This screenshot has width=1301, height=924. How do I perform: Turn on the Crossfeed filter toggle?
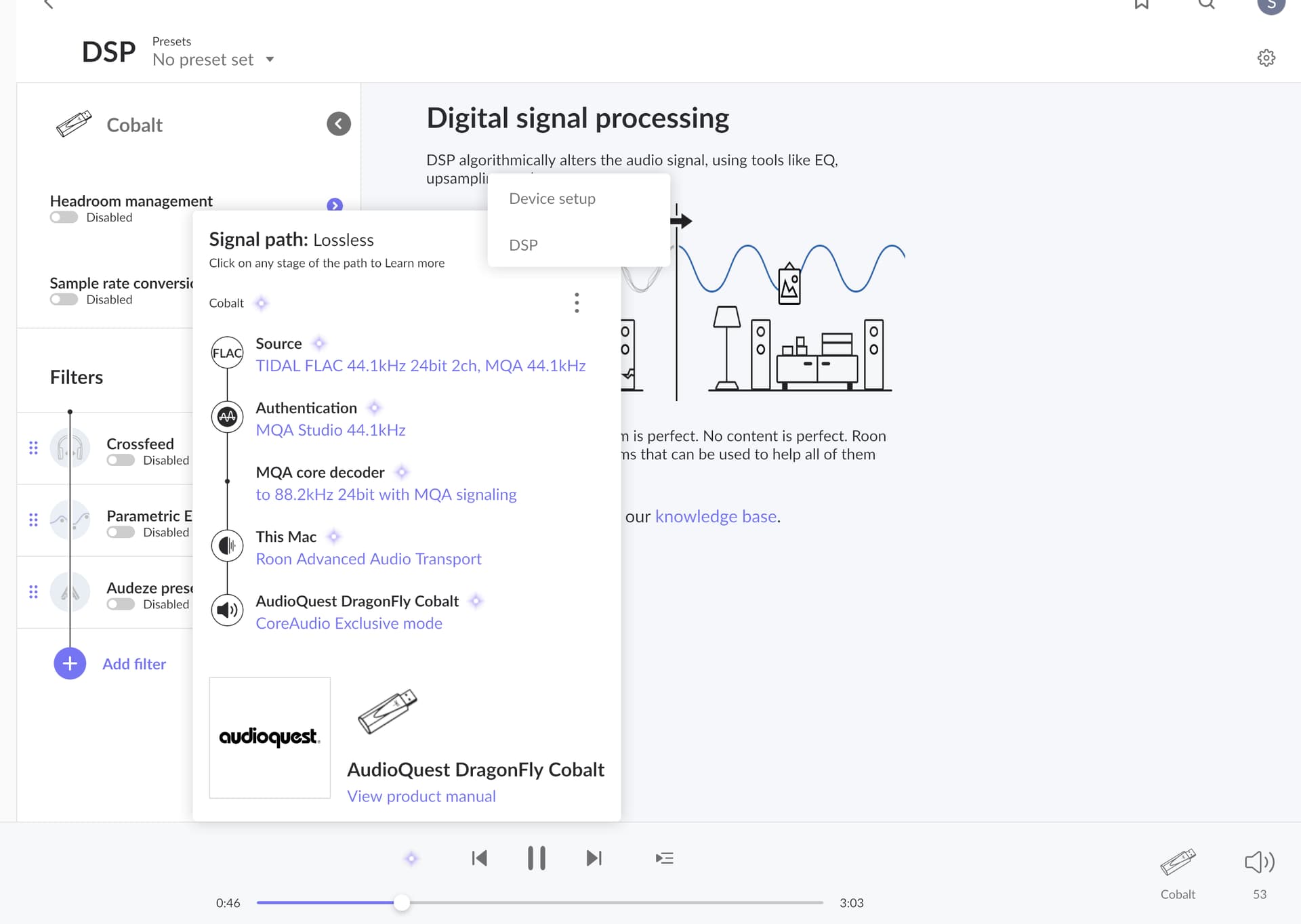click(121, 461)
